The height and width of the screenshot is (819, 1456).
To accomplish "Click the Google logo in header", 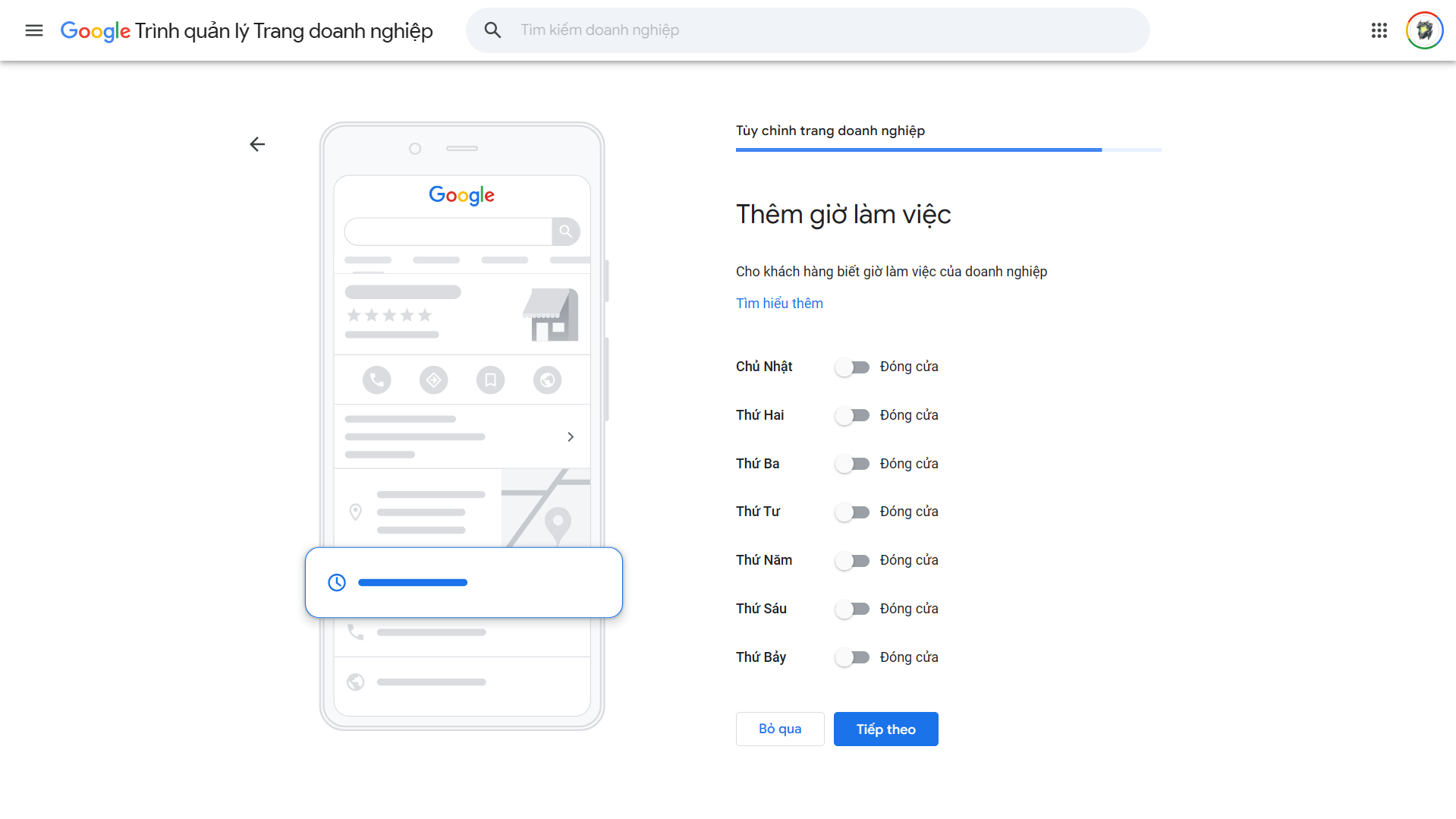I will pos(95,31).
